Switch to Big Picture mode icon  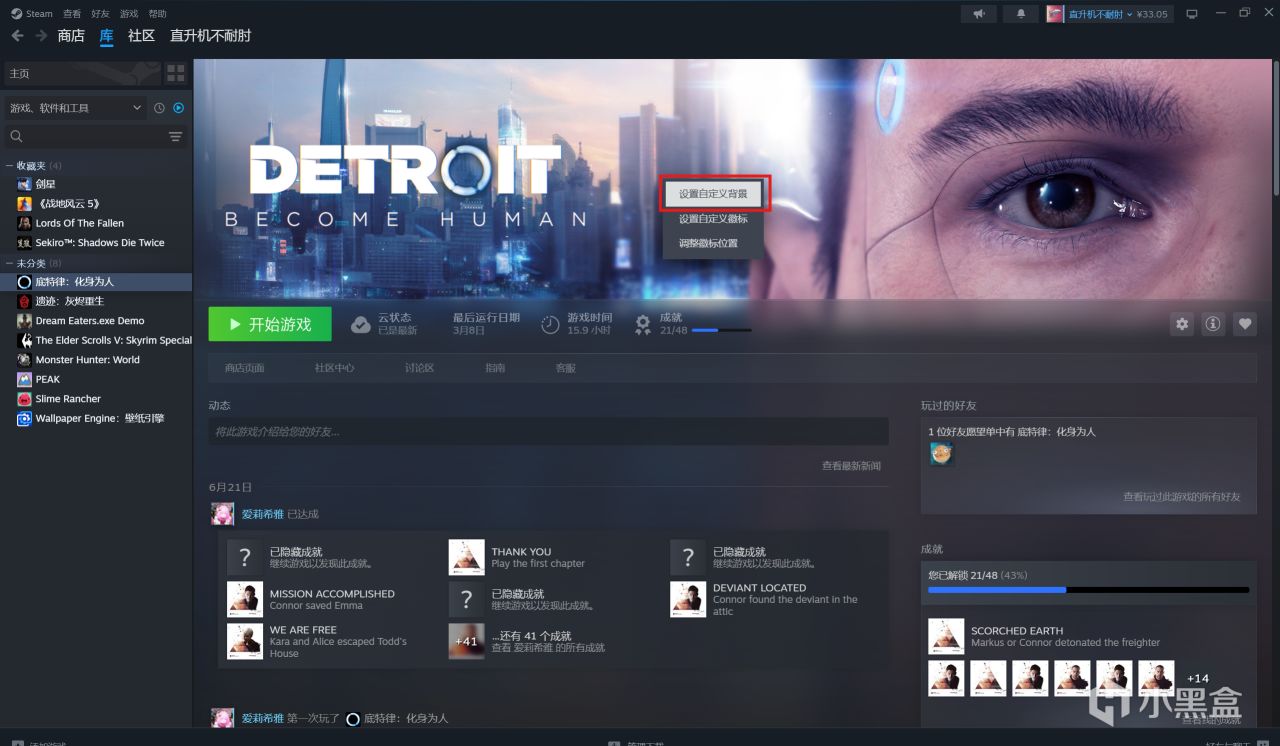point(1192,14)
